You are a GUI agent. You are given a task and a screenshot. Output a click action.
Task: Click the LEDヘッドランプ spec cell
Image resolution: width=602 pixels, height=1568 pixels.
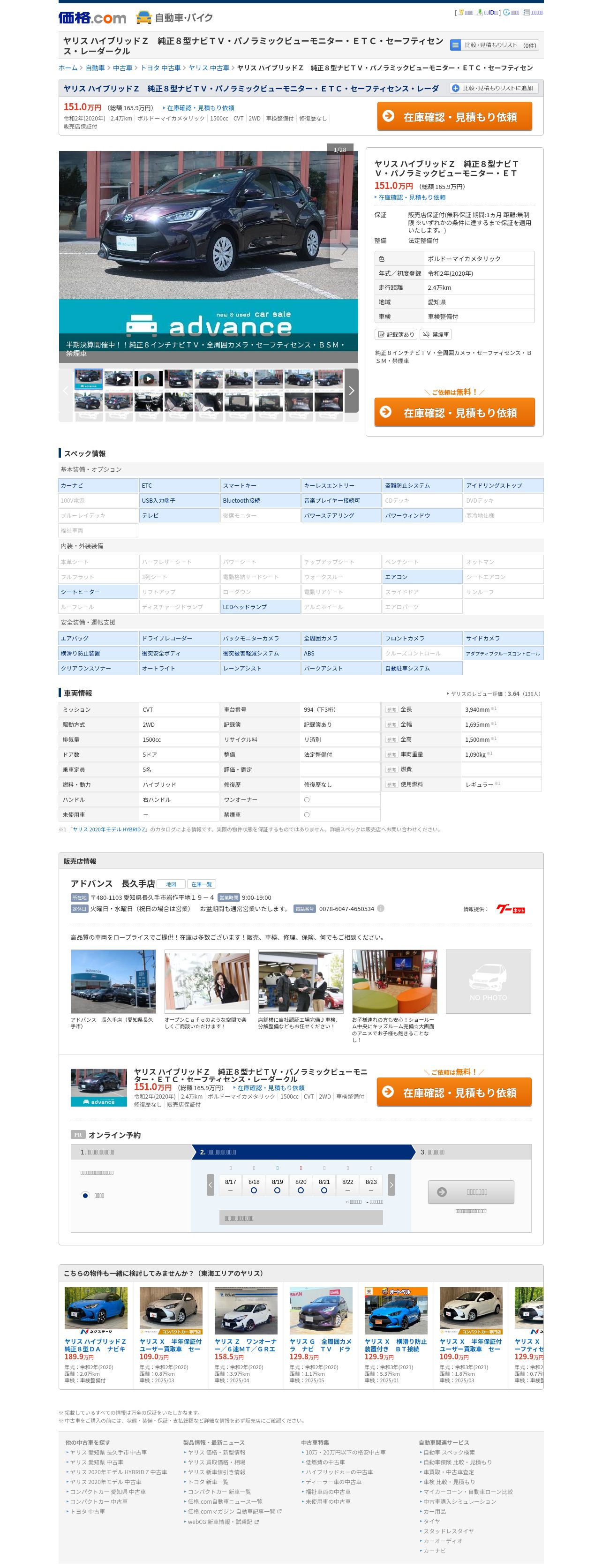tap(260, 606)
